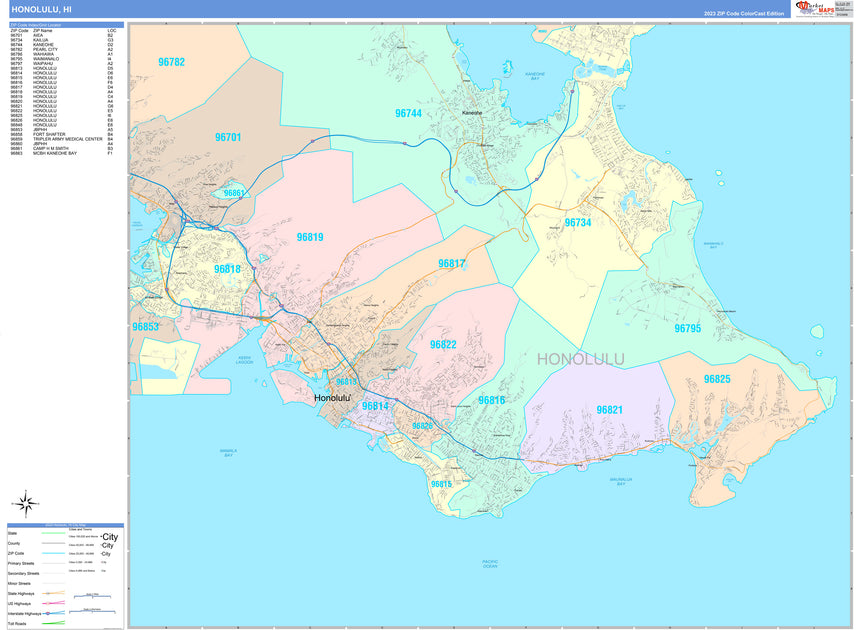Screen dimensions: 857x630
Task: Select the 96744 area label
Action: [409, 111]
